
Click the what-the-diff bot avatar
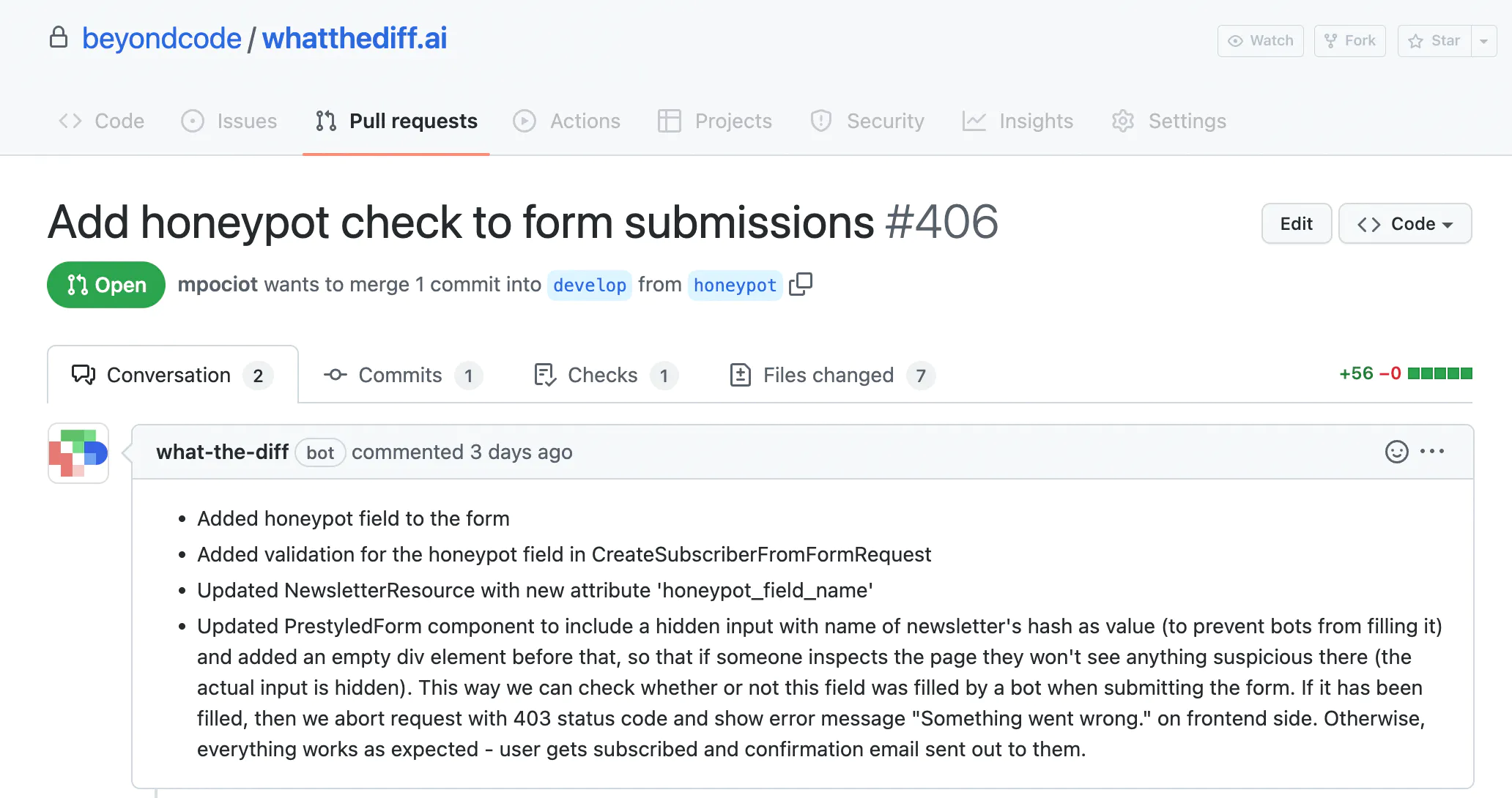[x=78, y=453]
